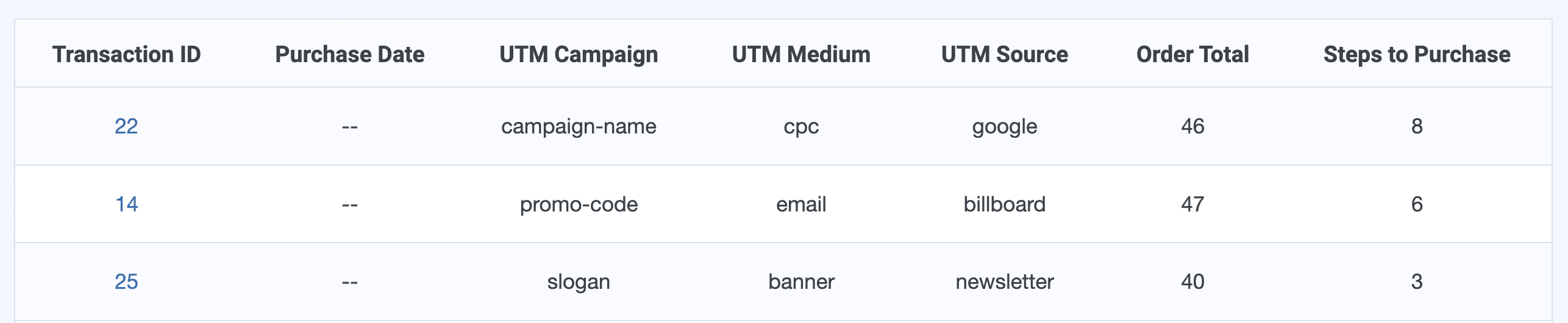
Task: Click the order total value 47
Action: coord(1192,204)
